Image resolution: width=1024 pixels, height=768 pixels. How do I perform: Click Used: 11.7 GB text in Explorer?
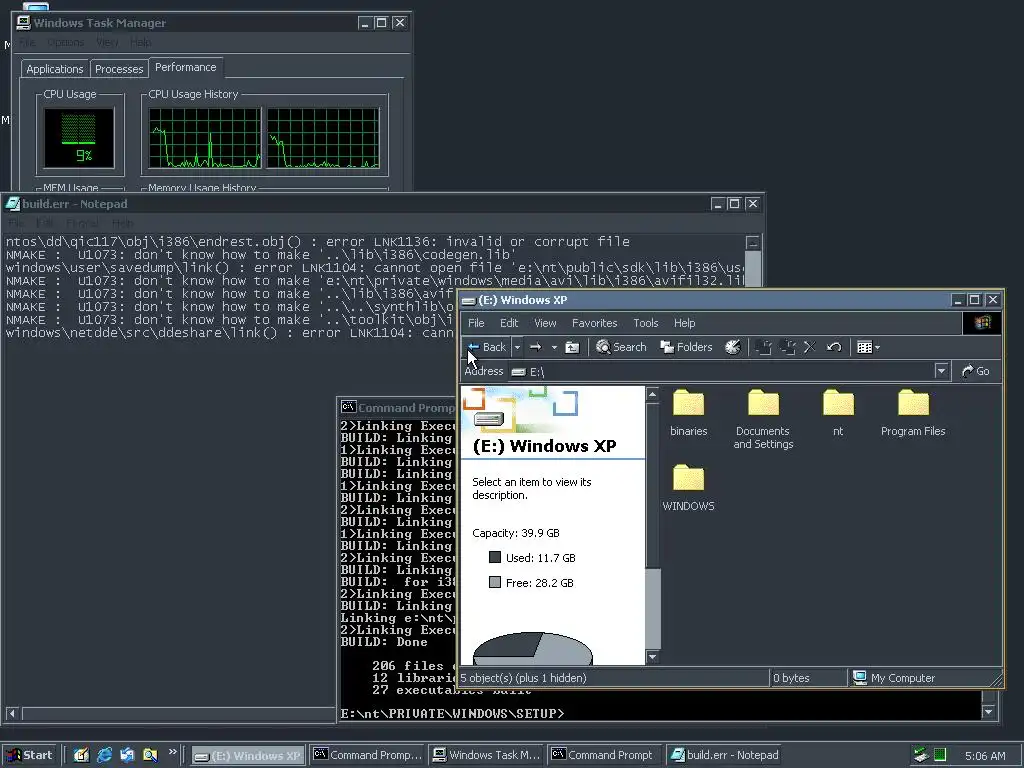tap(541, 558)
